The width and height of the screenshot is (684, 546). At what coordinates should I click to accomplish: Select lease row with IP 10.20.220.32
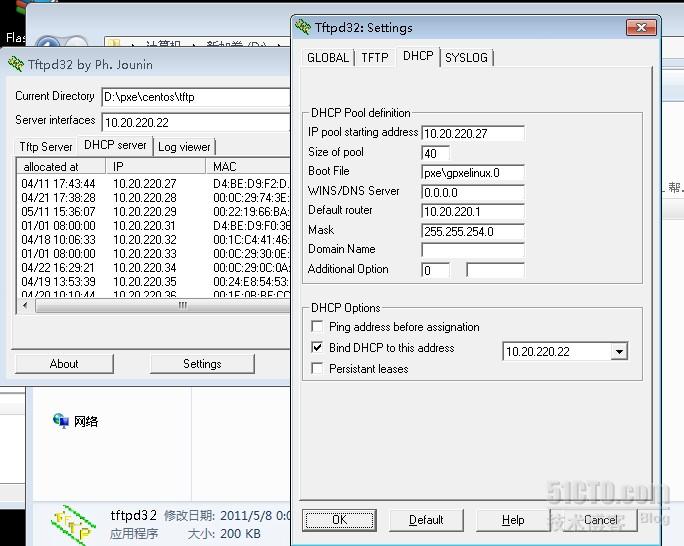coord(154,239)
